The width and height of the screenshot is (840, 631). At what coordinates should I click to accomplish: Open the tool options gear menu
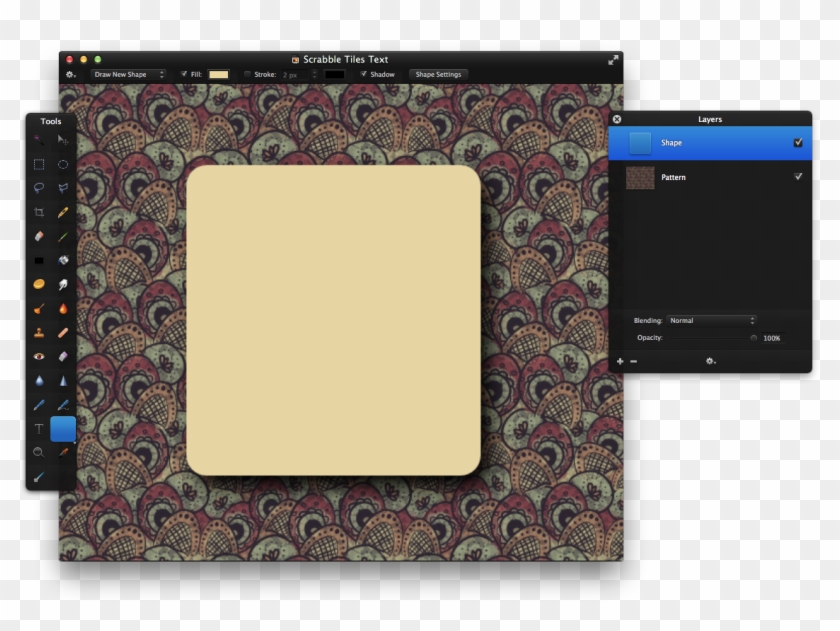click(71, 74)
